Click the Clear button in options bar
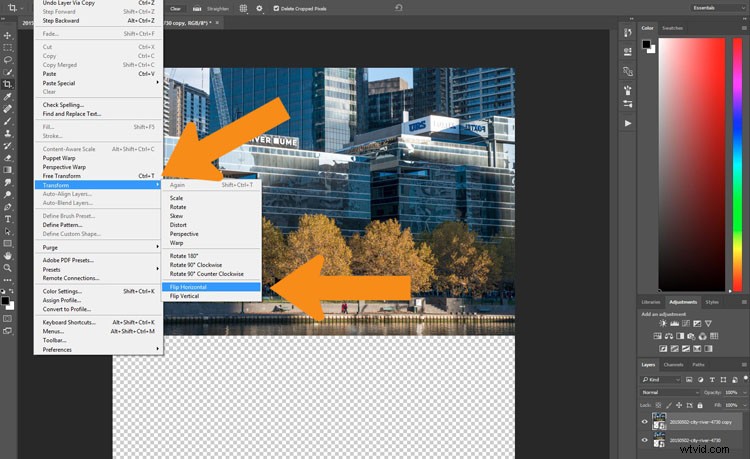750x459 pixels. pos(176,9)
